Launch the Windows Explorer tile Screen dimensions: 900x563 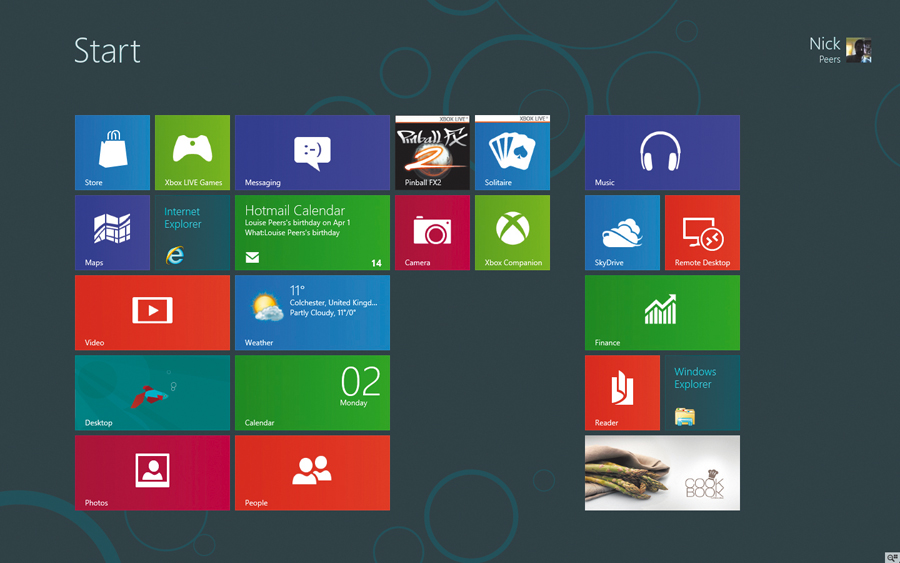(x=703, y=393)
